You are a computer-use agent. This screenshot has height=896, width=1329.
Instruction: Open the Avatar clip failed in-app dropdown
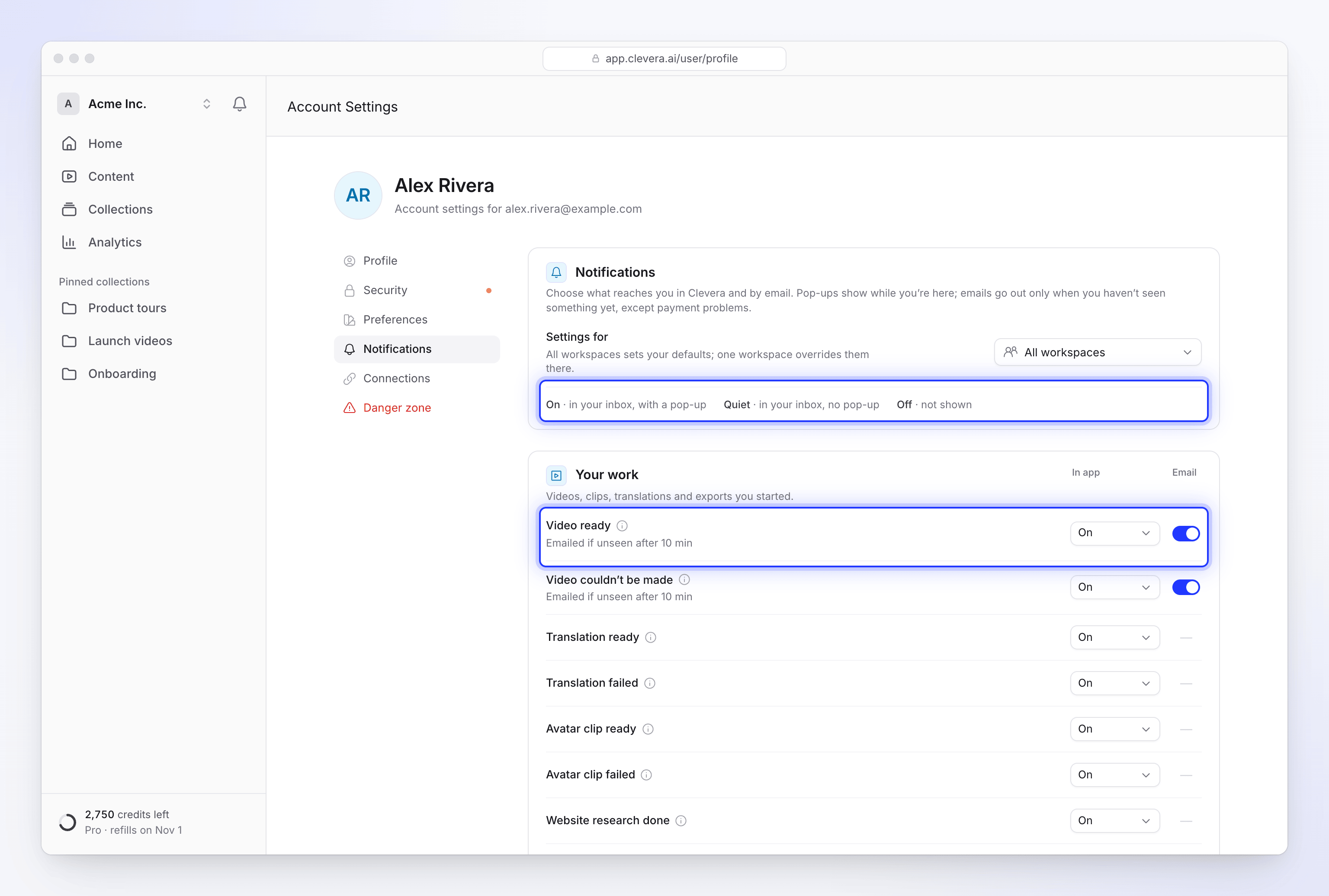tap(1115, 775)
